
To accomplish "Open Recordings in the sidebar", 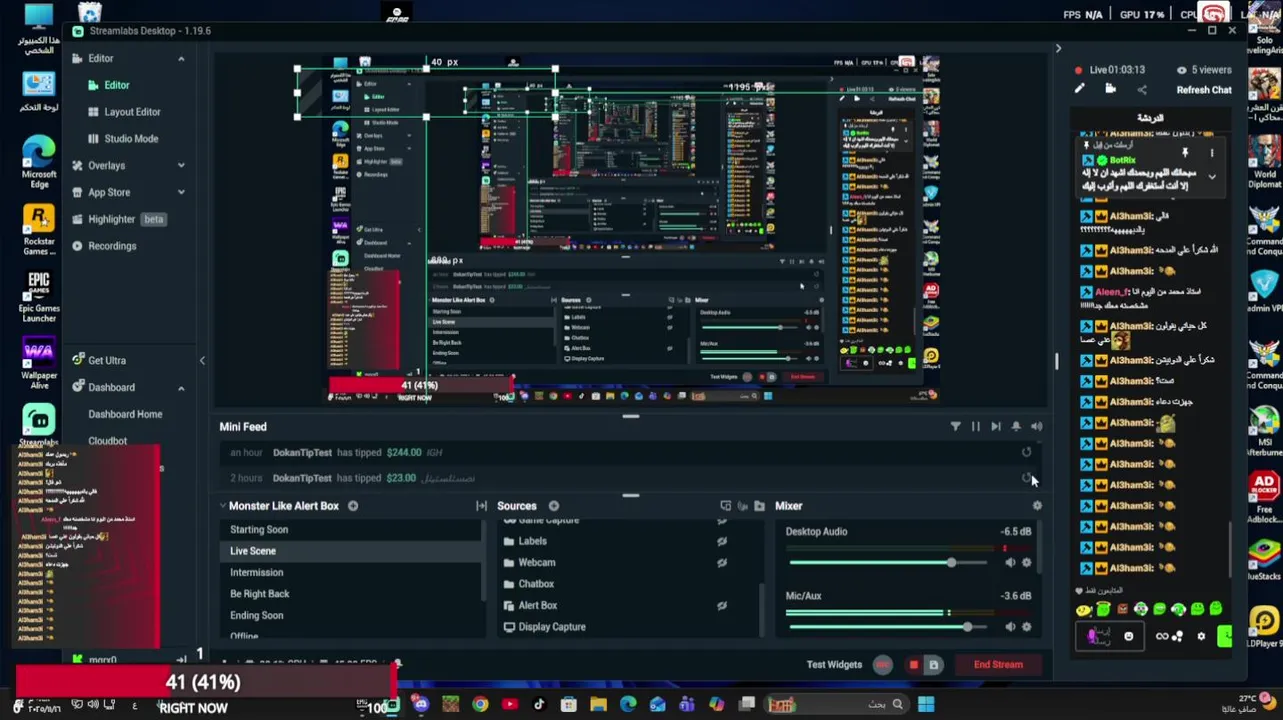I will pyautogui.click(x=104, y=246).
